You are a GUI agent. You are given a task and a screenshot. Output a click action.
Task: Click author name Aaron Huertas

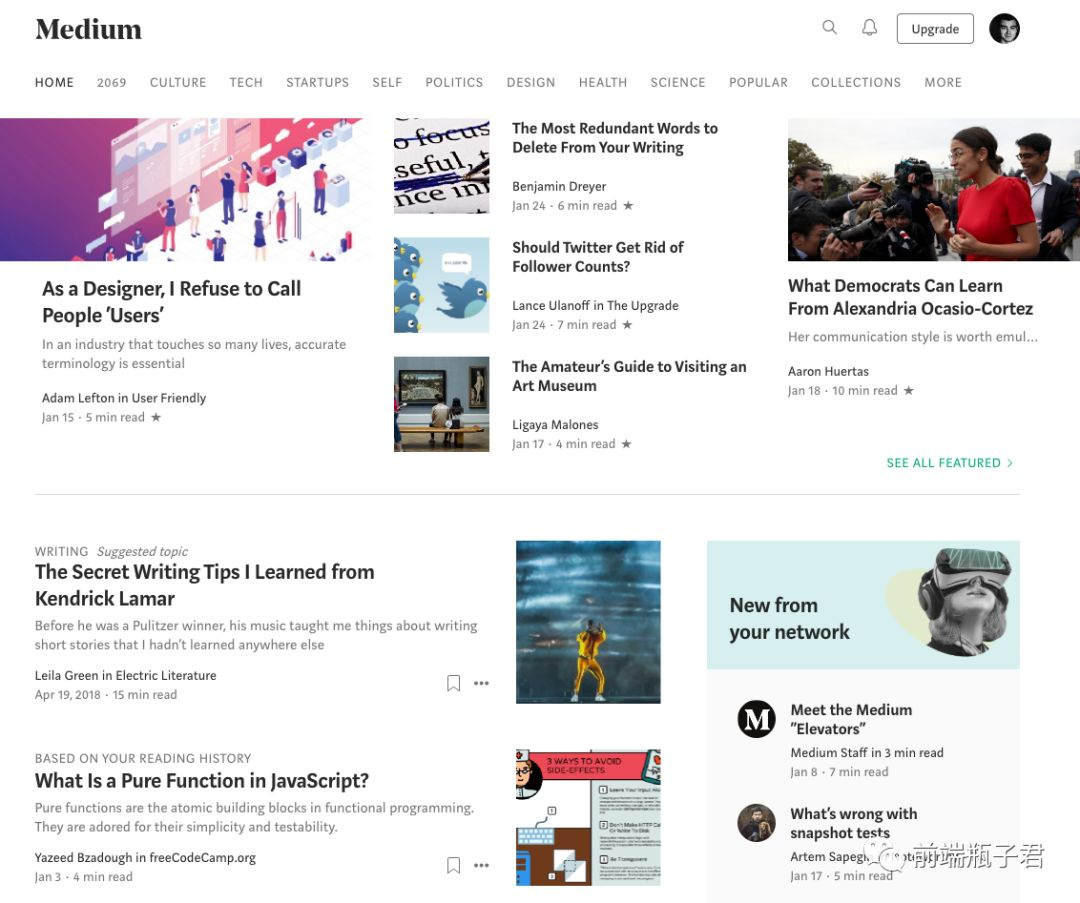[x=828, y=371]
